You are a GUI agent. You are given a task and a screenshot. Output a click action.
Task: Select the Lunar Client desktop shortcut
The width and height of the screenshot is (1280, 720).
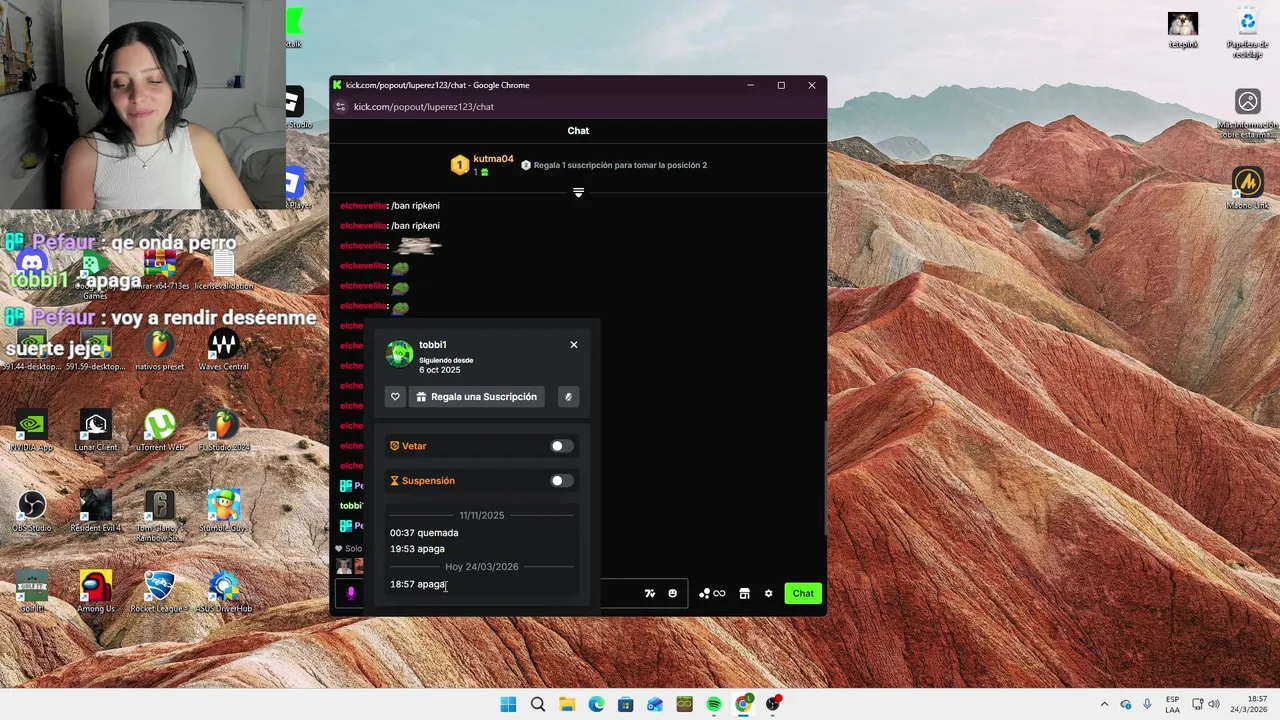tap(95, 431)
